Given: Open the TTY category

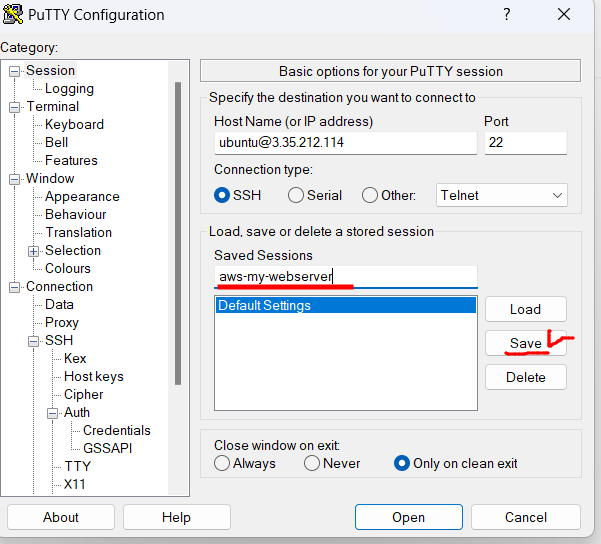Looking at the screenshot, I should pos(77,467).
